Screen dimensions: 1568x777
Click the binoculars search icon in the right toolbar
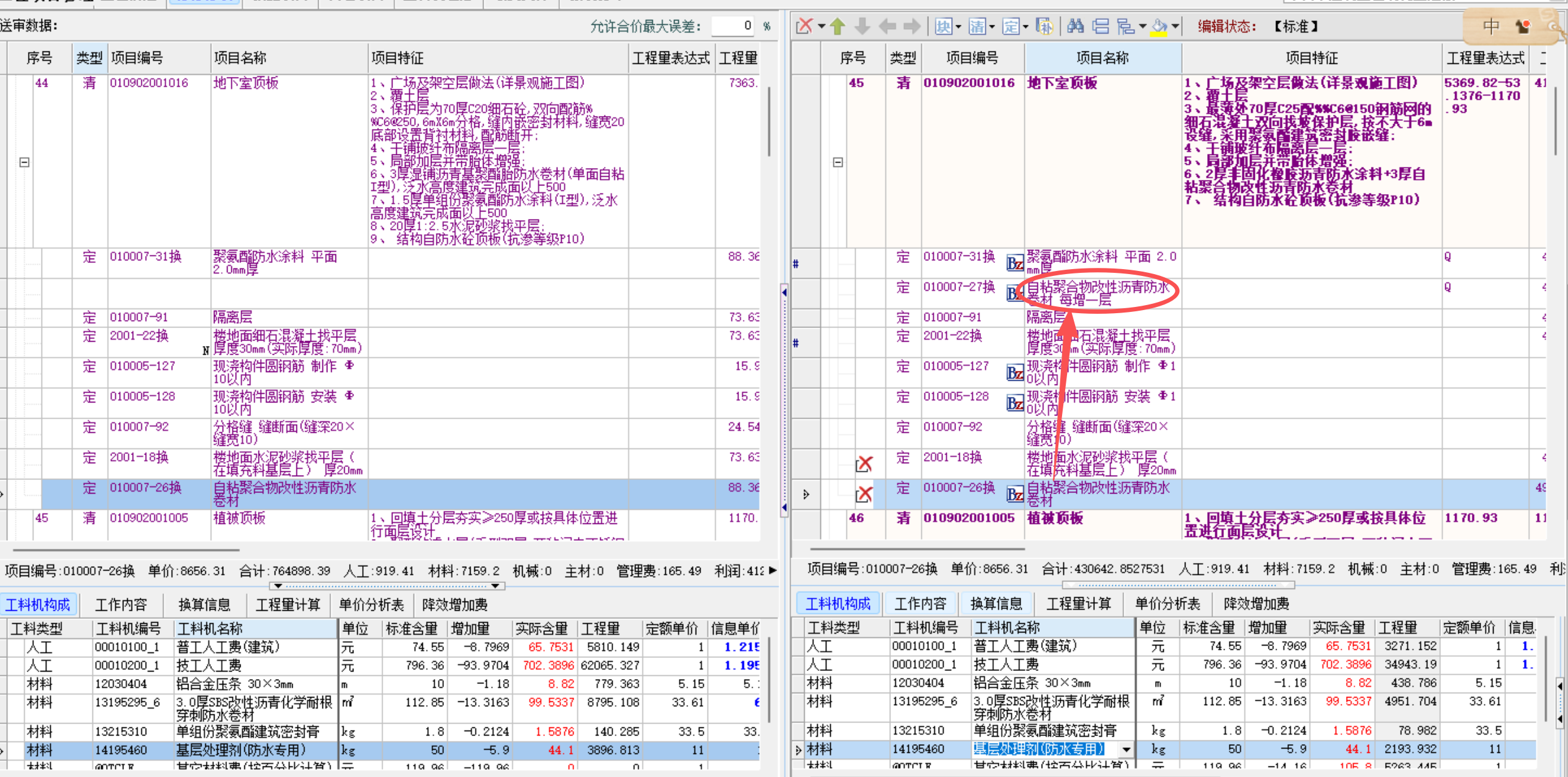coord(1076,26)
